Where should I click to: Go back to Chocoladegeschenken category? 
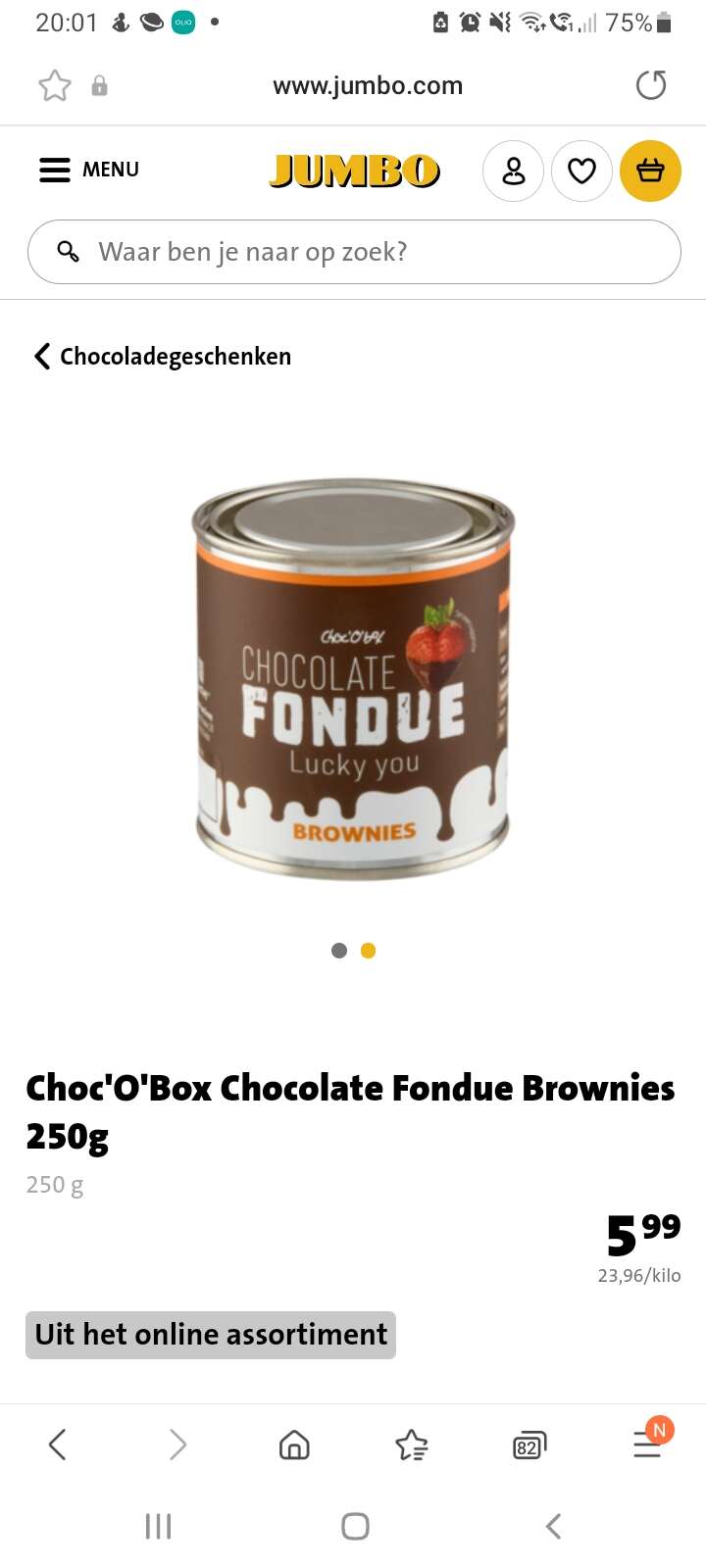[163, 356]
